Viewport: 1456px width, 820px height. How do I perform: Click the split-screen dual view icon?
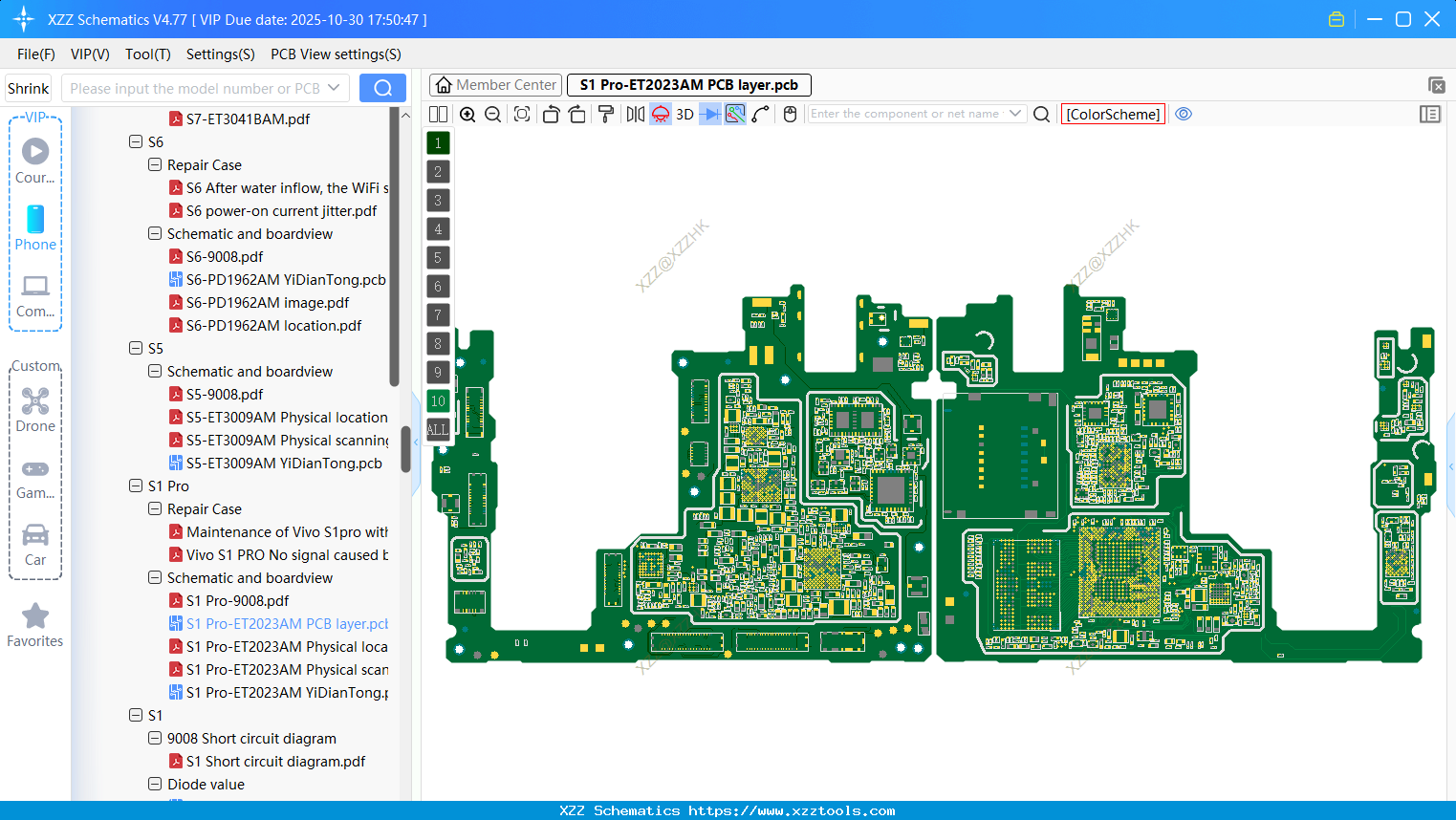click(438, 114)
